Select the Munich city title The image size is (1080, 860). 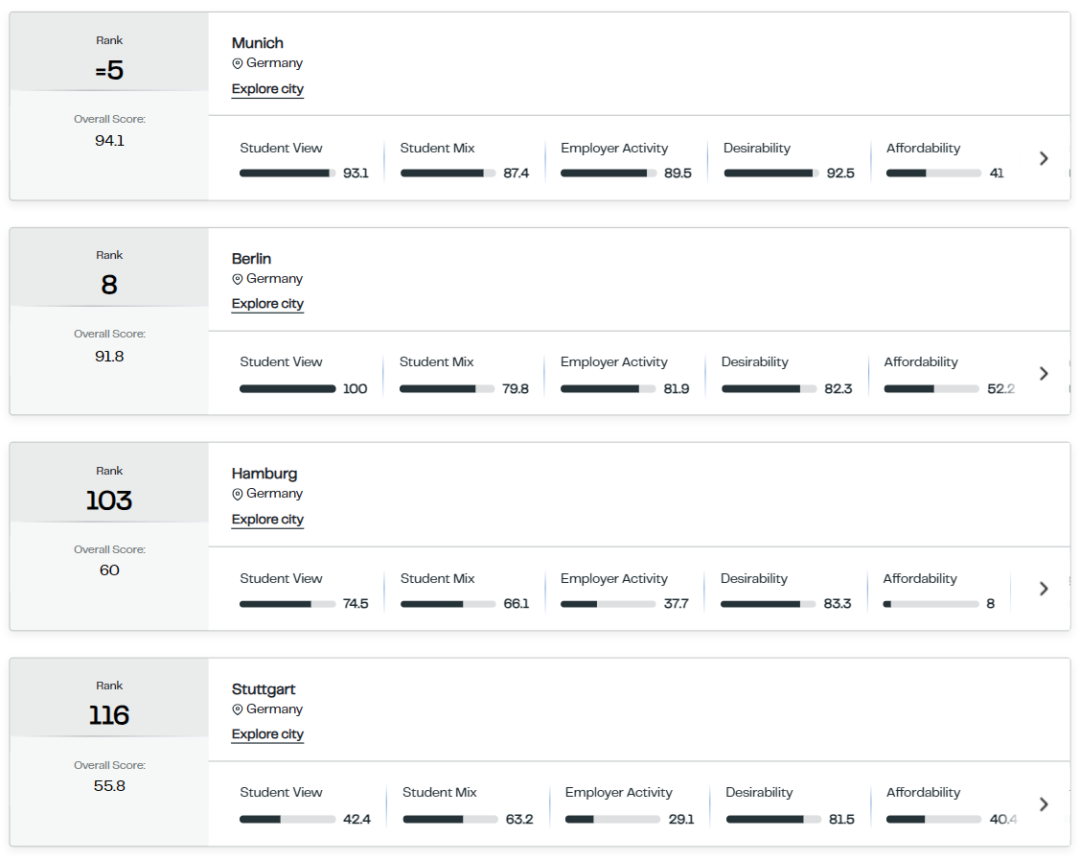coord(258,43)
